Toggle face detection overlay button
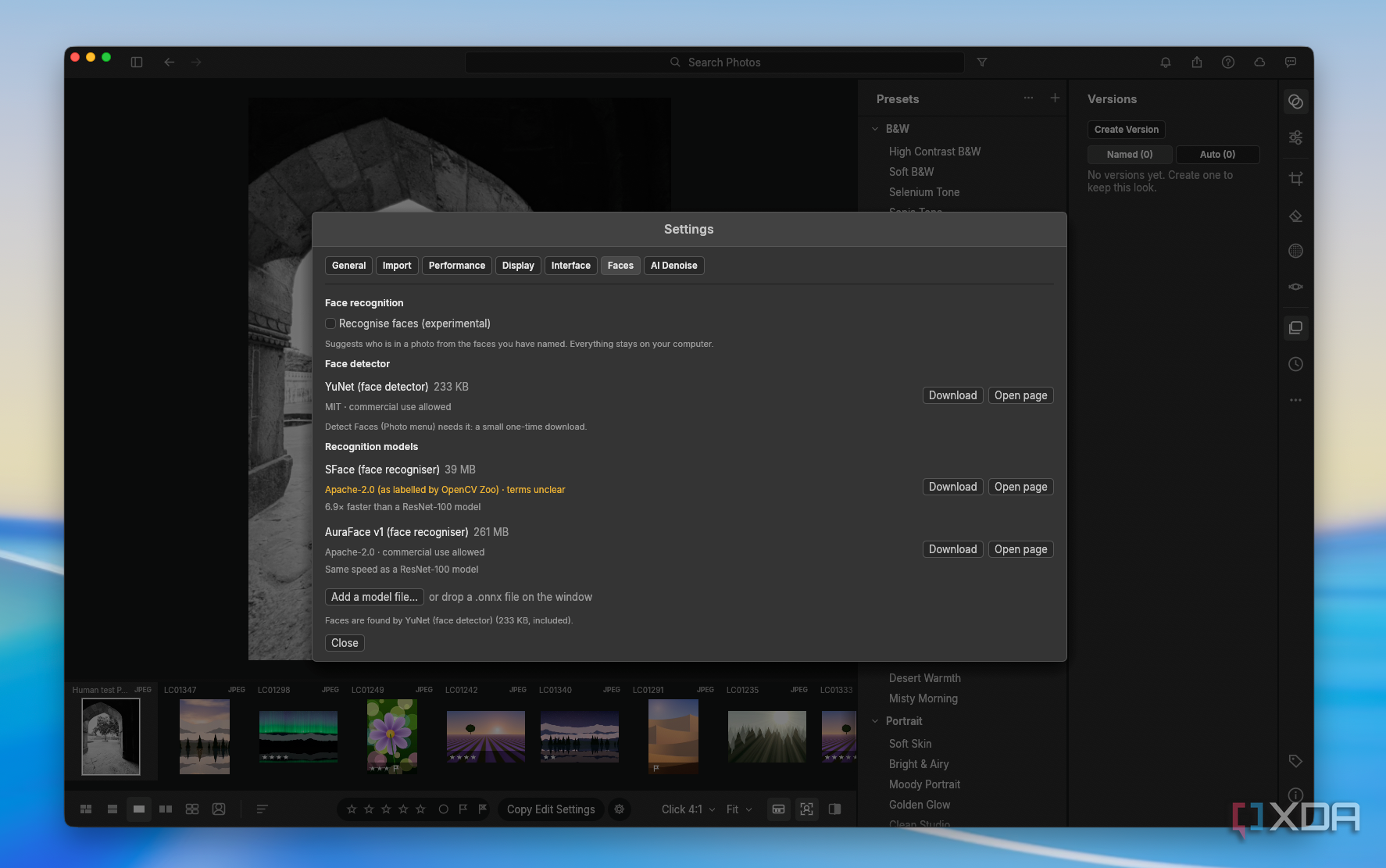1386x868 pixels. (x=806, y=809)
